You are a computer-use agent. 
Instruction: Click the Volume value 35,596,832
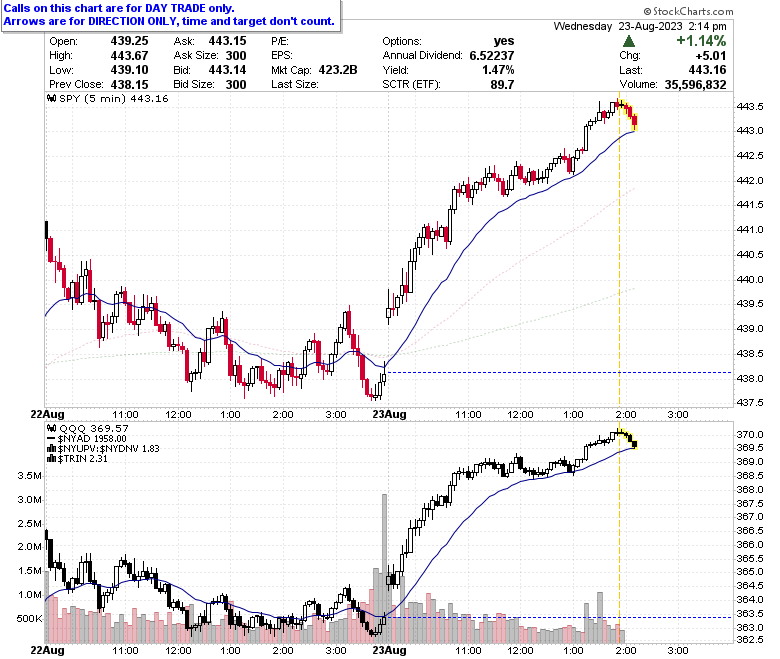pyautogui.click(x=695, y=85)
